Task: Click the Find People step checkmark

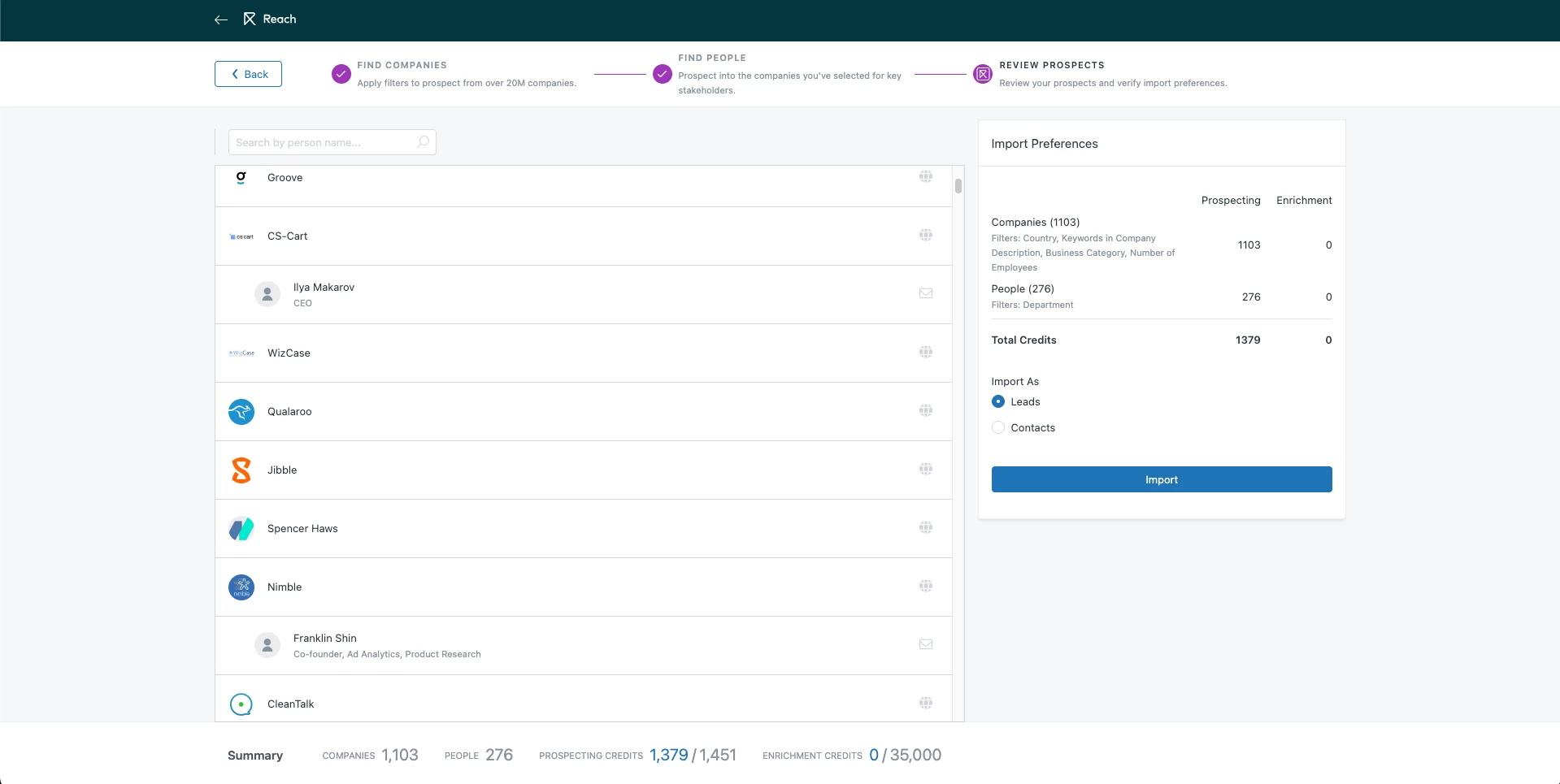Action: click(663, 74)
